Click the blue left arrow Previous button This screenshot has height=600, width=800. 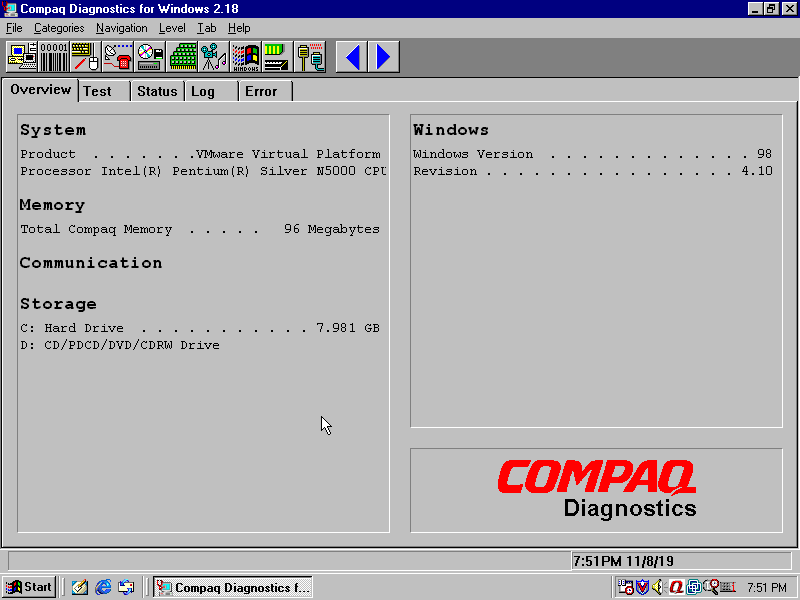click(x=352, y=57)
